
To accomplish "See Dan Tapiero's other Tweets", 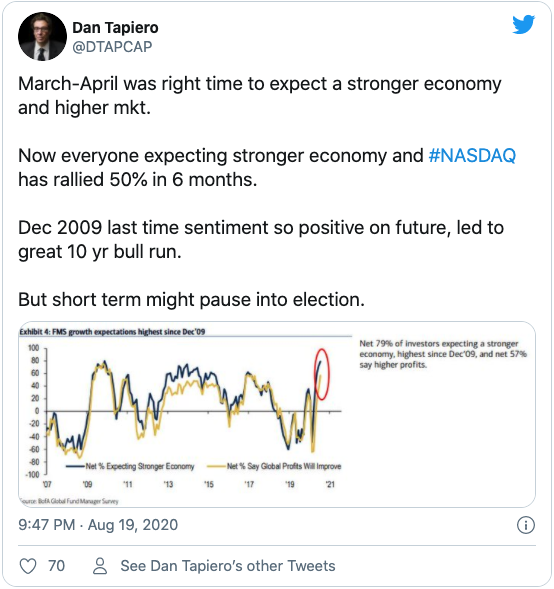I will (x=228, y=566).
